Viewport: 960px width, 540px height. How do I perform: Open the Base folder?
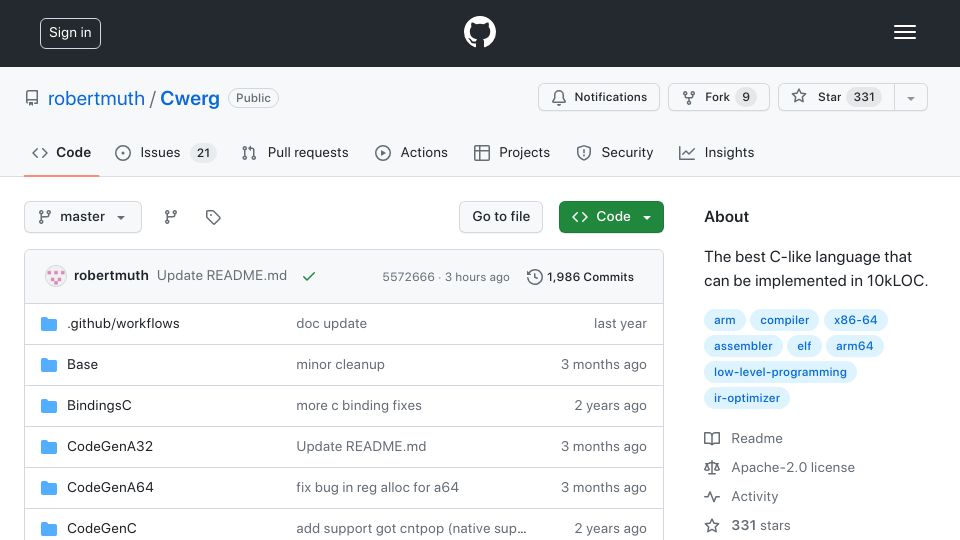coord(82,364)
